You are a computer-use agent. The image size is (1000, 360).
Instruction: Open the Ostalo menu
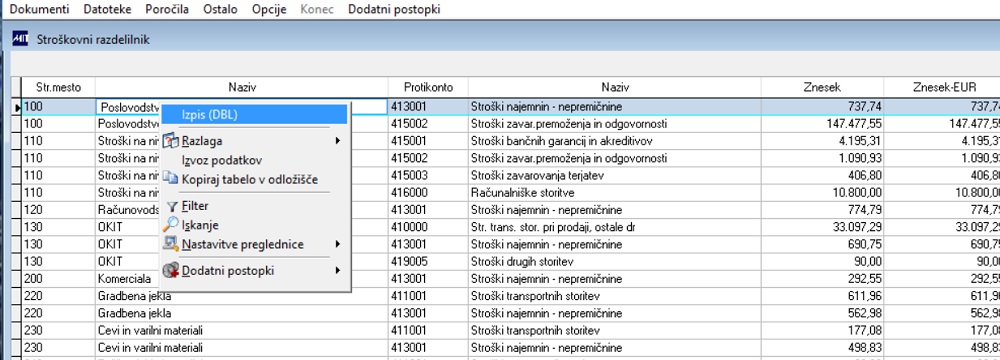[221, 10]
